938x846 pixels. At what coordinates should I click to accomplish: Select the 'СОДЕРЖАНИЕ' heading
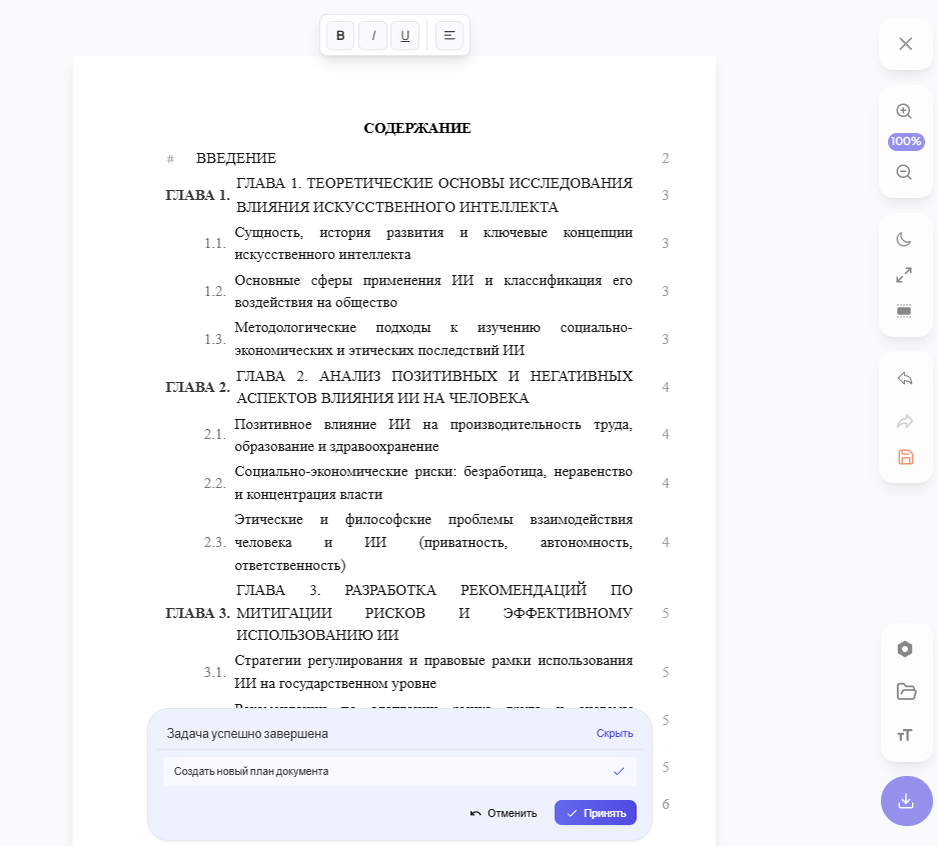[x=418, y=128]
